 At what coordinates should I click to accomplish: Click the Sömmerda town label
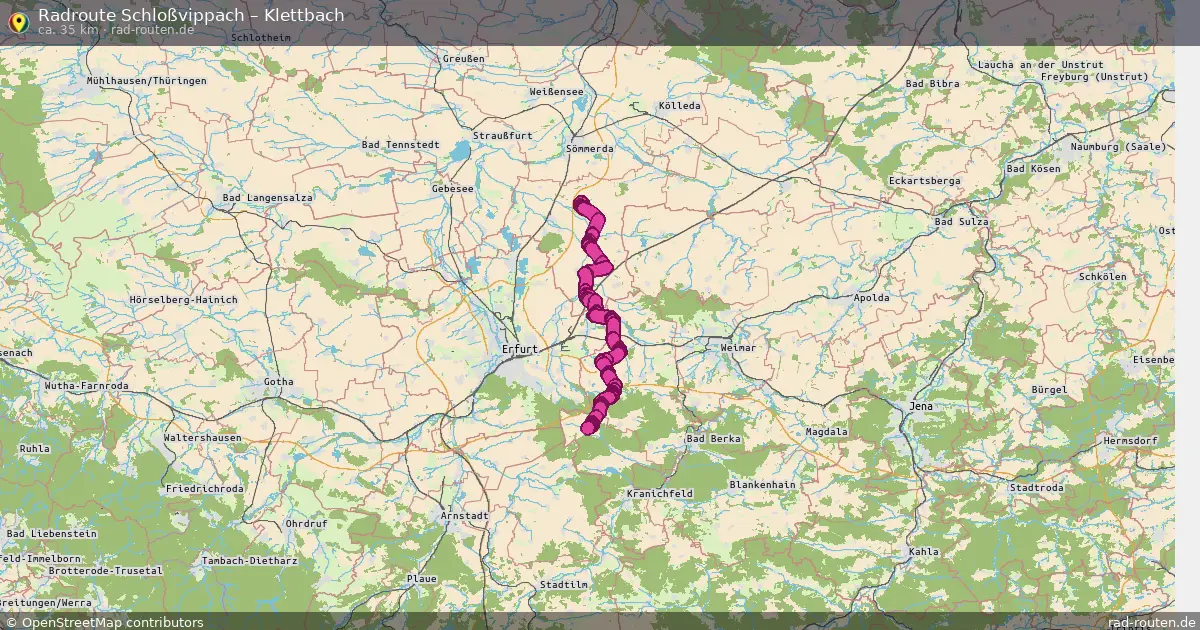589,148
